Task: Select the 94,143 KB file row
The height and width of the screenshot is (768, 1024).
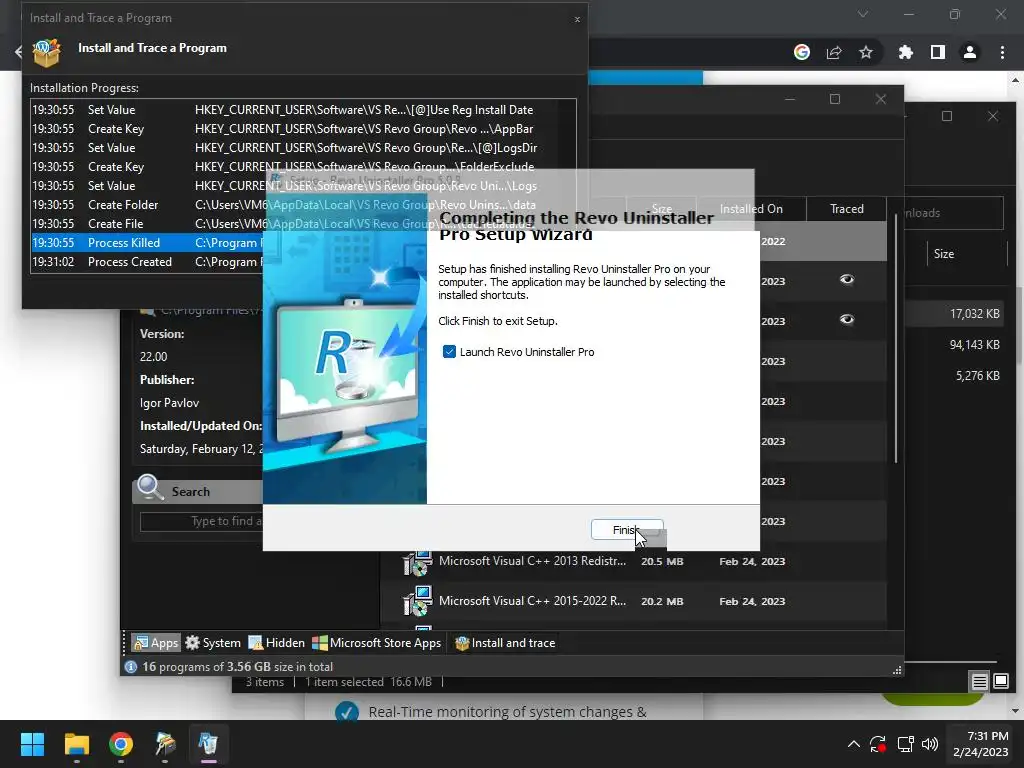Action: [x=955, y=345]
